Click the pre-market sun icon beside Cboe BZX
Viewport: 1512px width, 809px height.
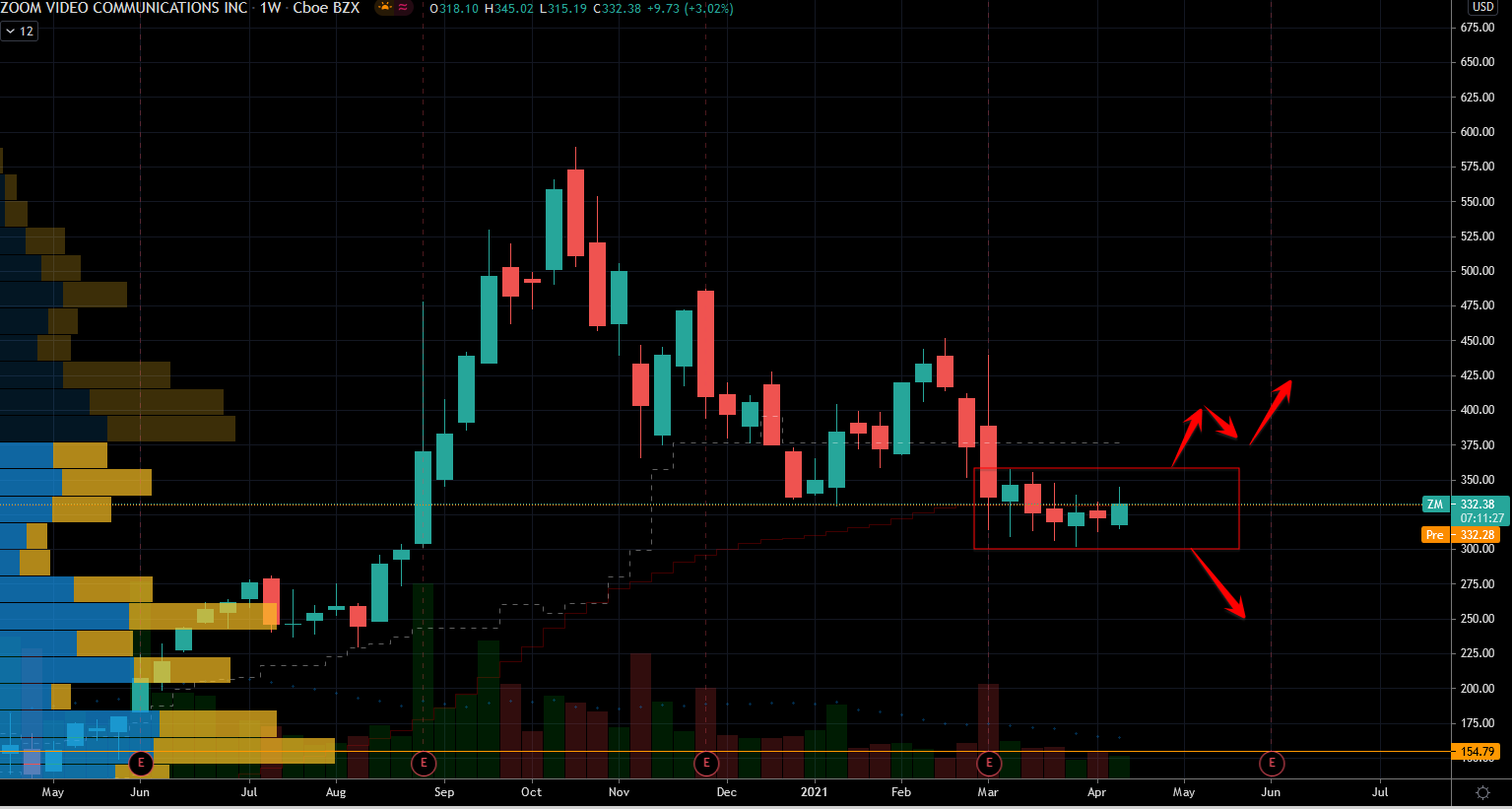tap(384, 8)
